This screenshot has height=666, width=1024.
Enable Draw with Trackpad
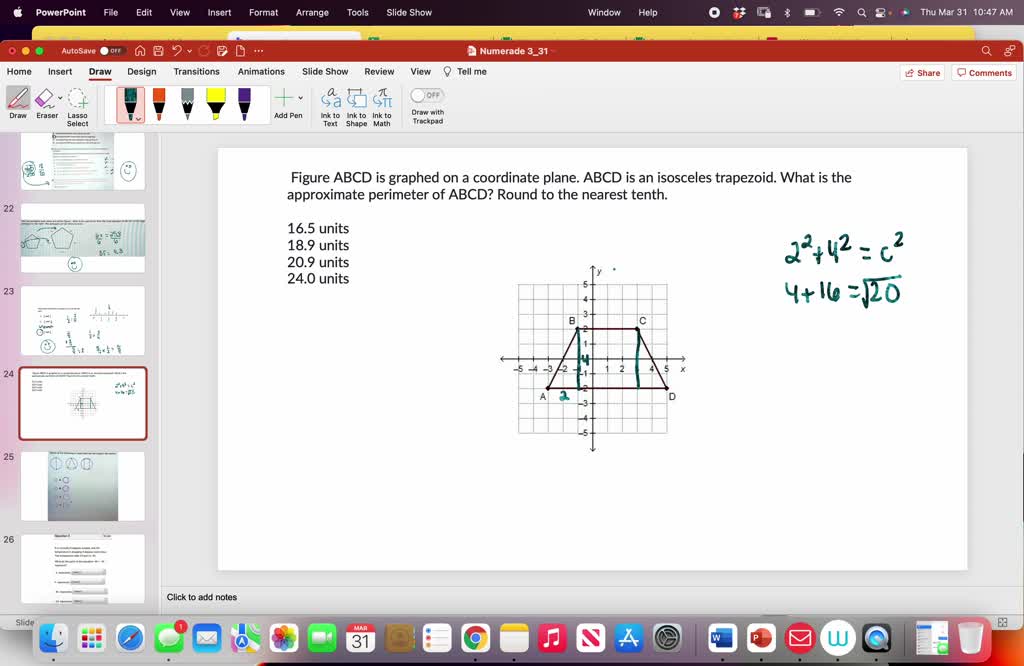tap(427, 95)
